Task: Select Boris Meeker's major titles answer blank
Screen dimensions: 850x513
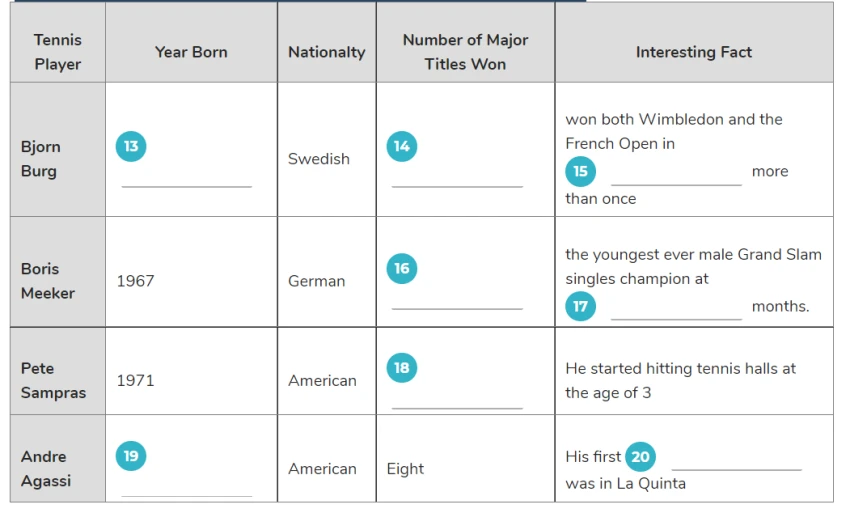Action: pyautogui.click(x=458, y=301)
